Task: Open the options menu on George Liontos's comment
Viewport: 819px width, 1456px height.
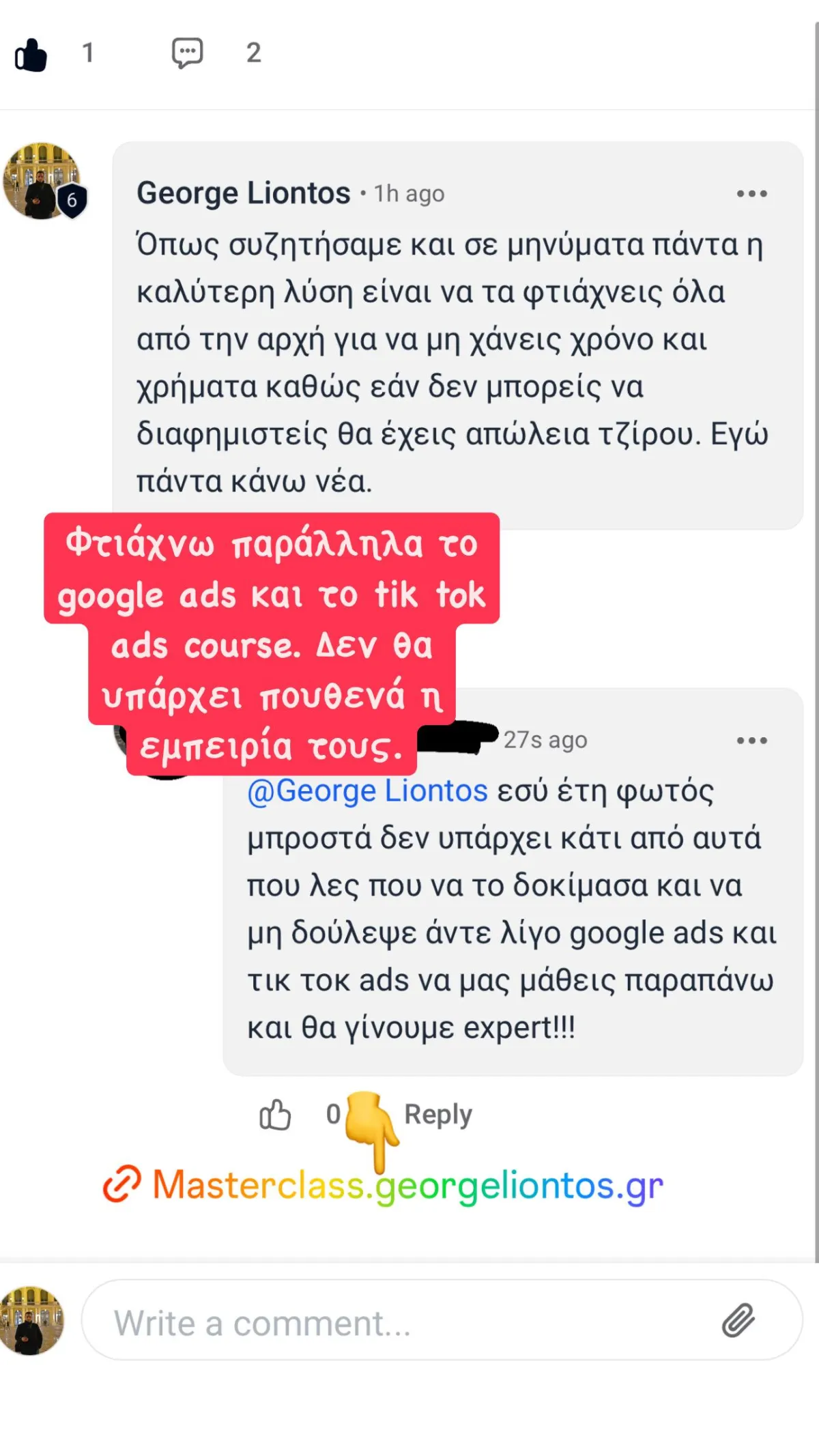Action: click(x=752, y=194)
